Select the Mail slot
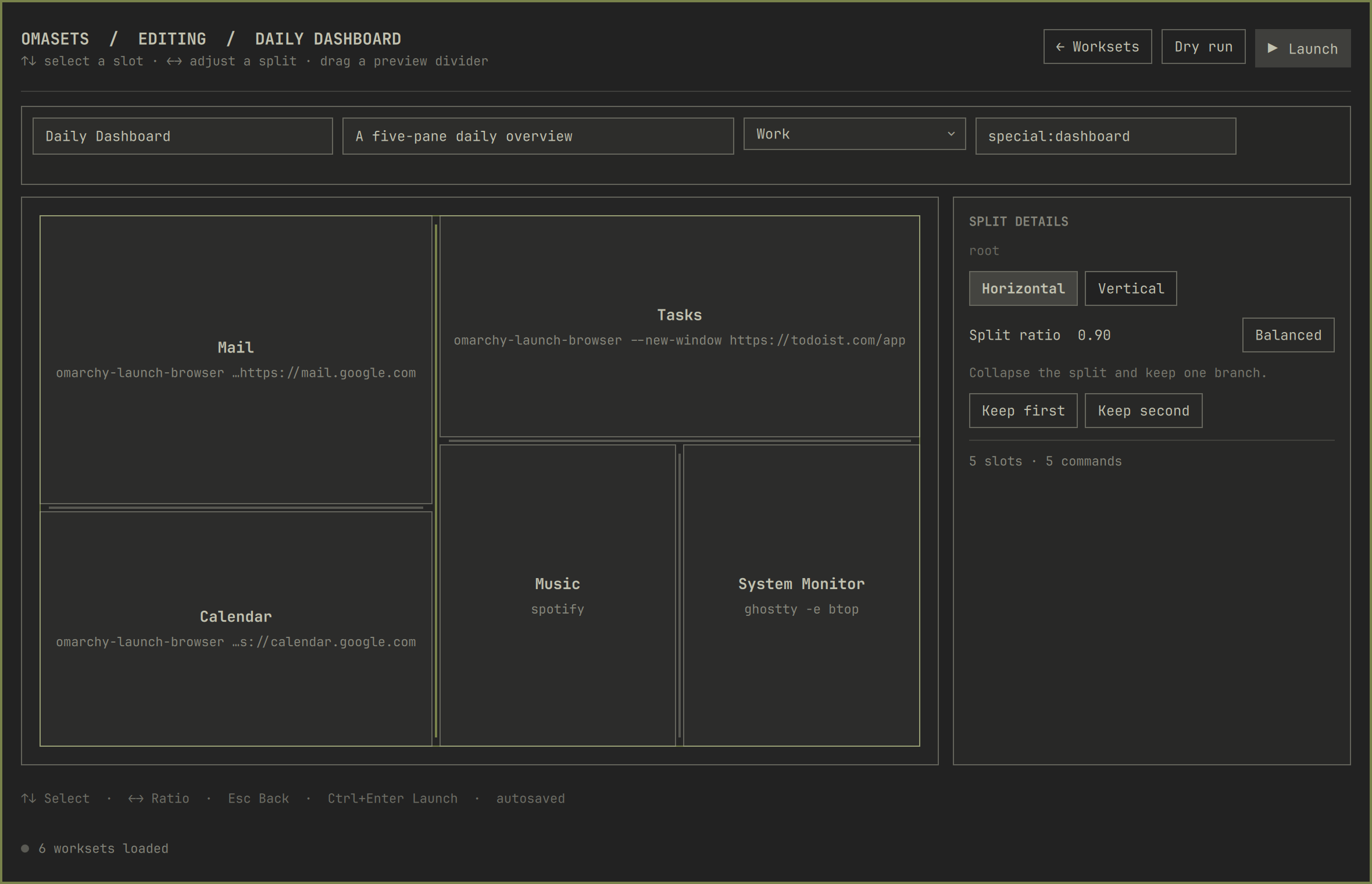Viewport: 1372px width, 884px height. point(235,359)
